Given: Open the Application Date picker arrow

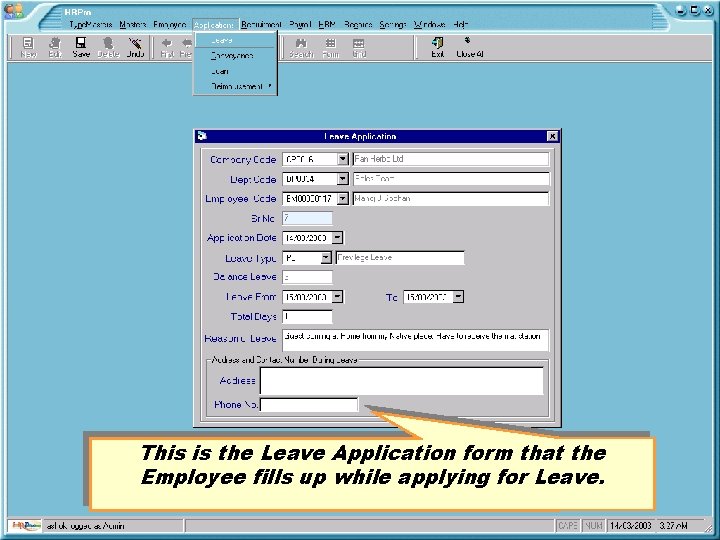Looking at the screenshot, I should pos(337,238).
